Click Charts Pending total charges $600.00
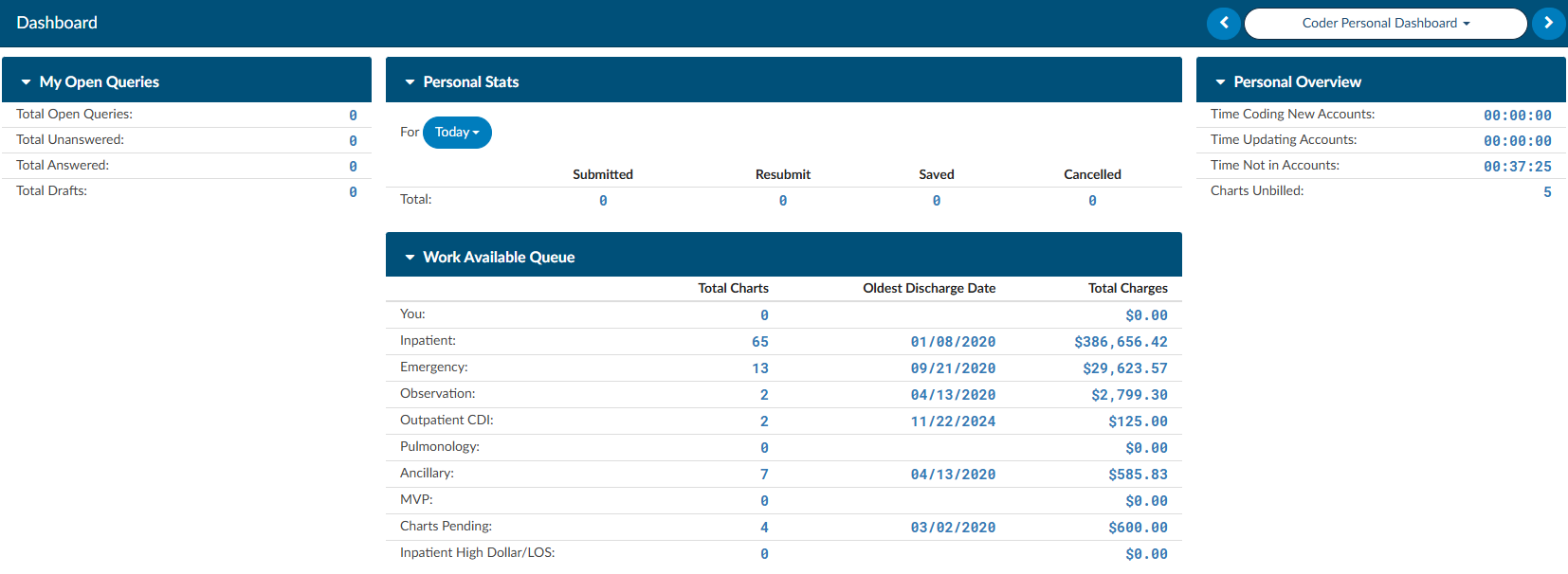This screenshot has height=574, width=1568. click(x=1138, y=527)
